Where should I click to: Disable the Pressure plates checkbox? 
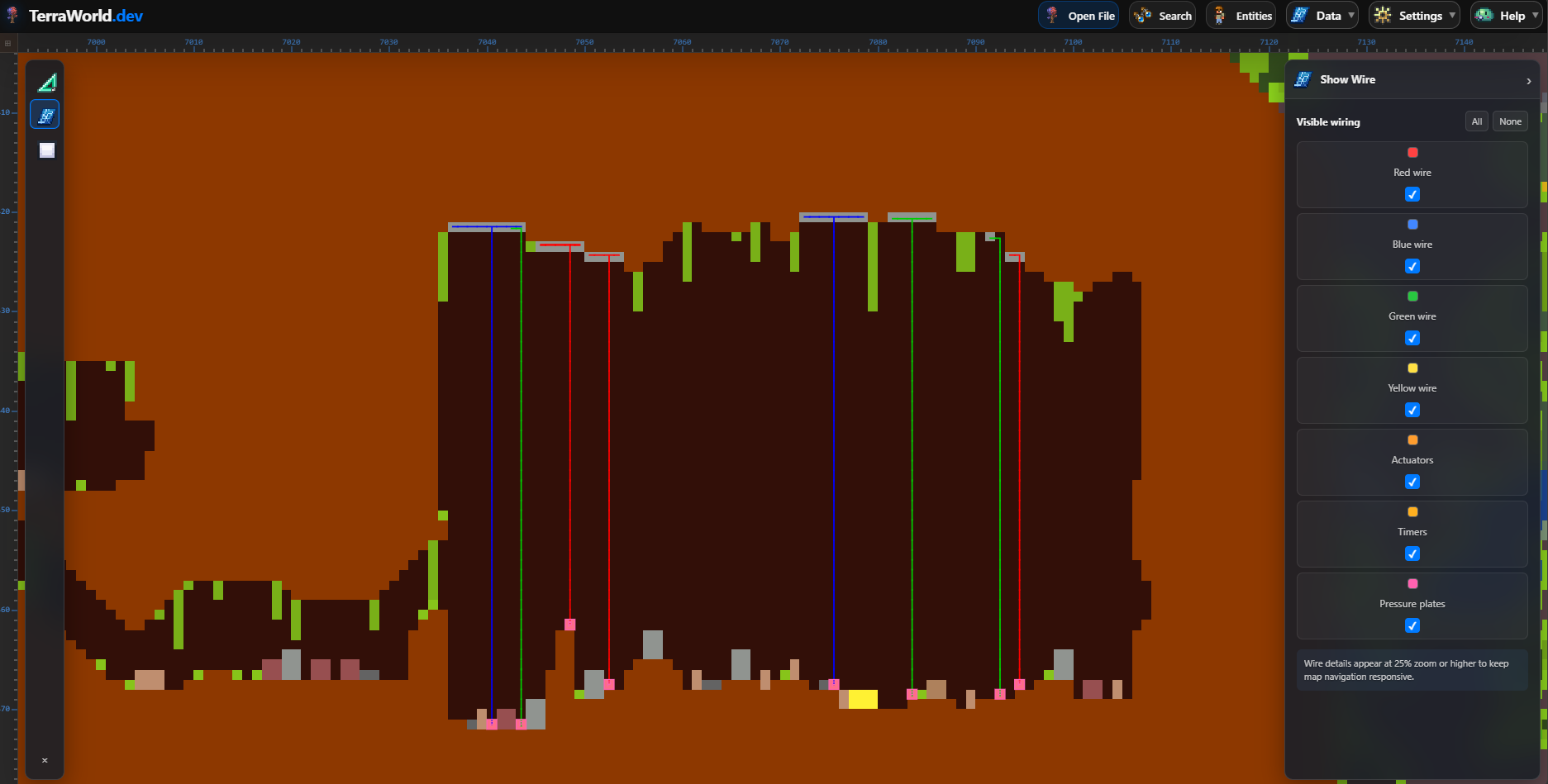click(x=1412, y=625)
